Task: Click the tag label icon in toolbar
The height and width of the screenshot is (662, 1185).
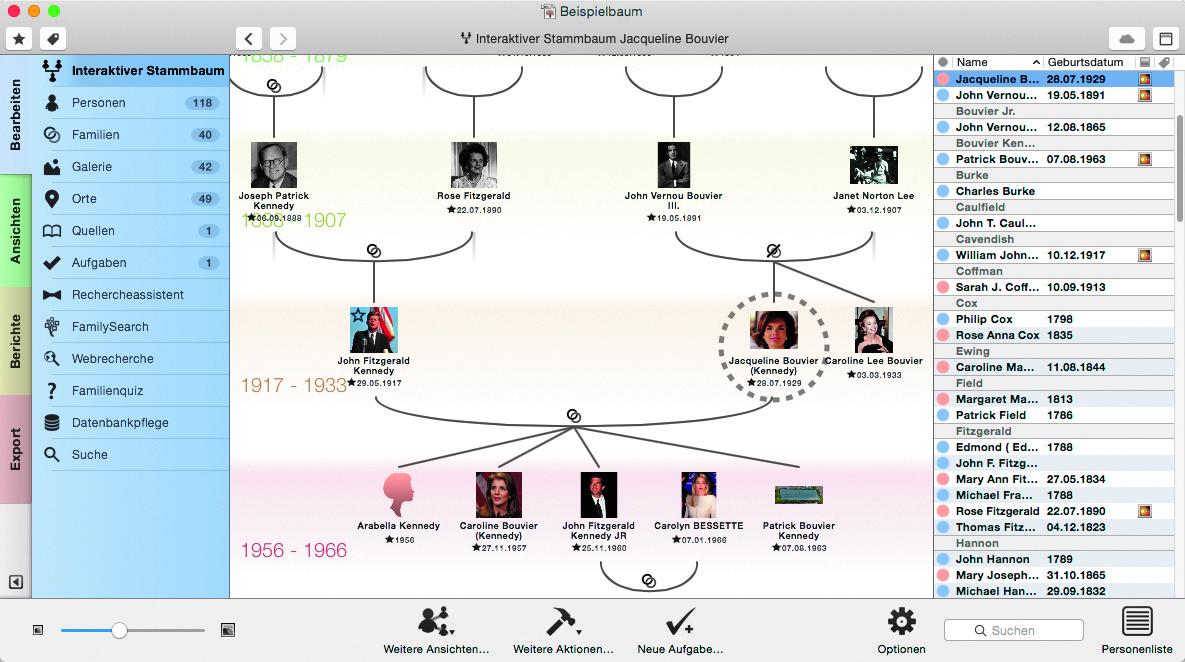Action: (x=52, y=39)
